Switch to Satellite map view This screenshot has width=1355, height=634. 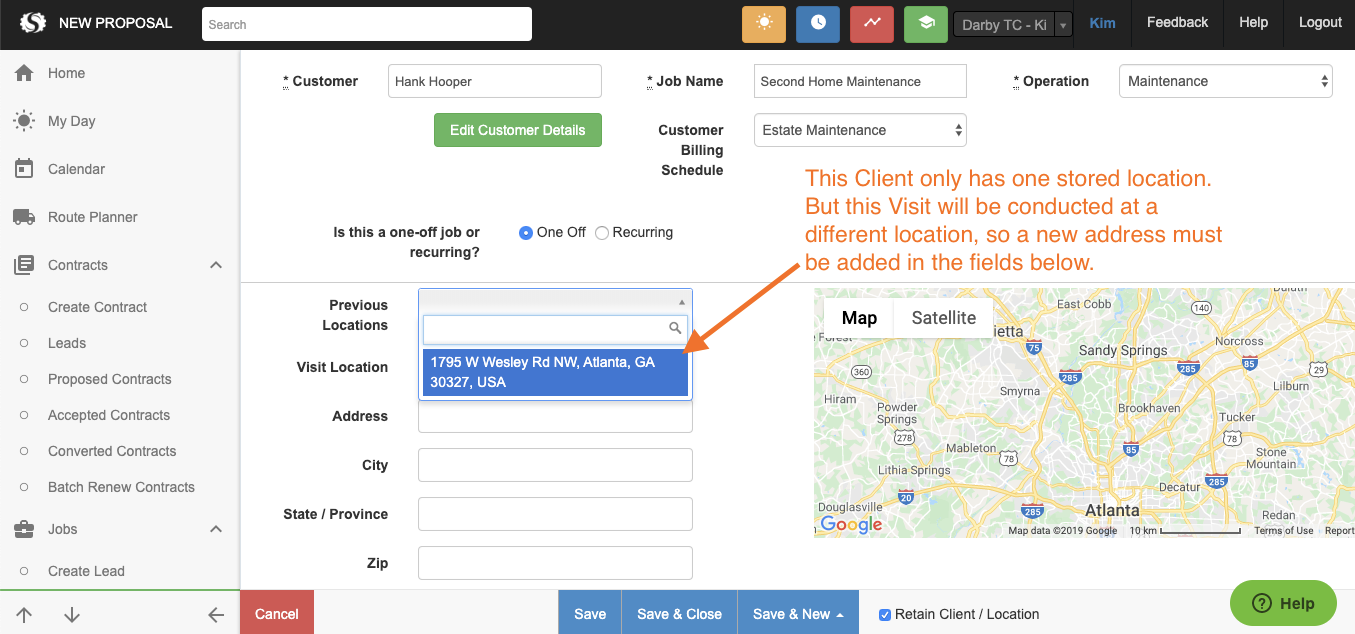coord(942,317)
